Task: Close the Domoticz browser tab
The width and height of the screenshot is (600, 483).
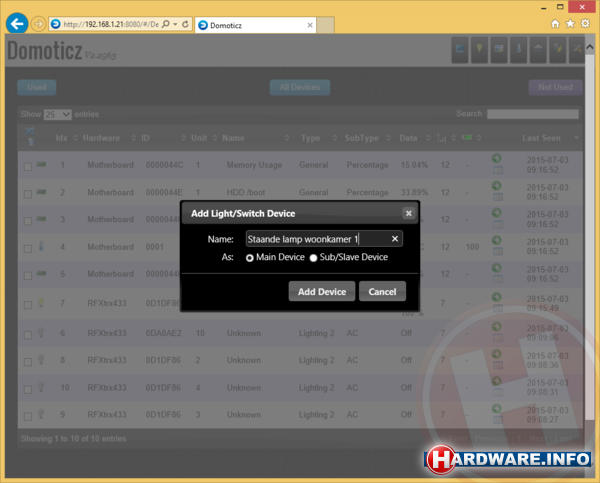Action: click(x=310, y=25)
